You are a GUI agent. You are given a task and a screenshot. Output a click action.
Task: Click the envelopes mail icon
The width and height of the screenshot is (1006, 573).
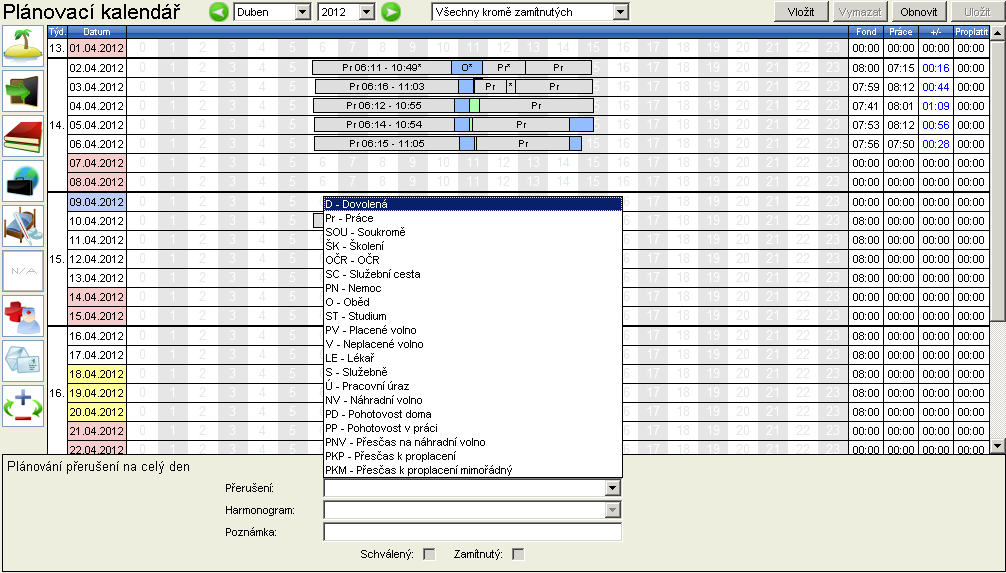click(23, 361)
